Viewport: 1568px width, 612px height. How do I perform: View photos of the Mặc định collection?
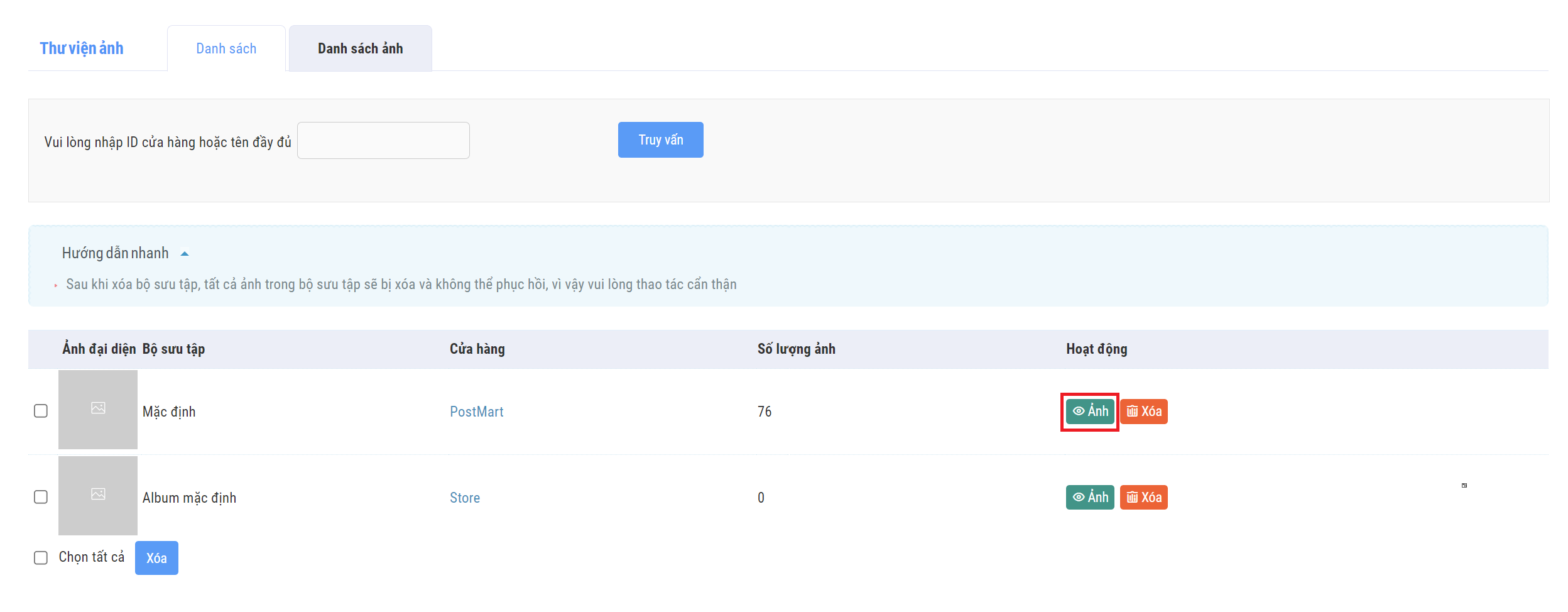1089,412
